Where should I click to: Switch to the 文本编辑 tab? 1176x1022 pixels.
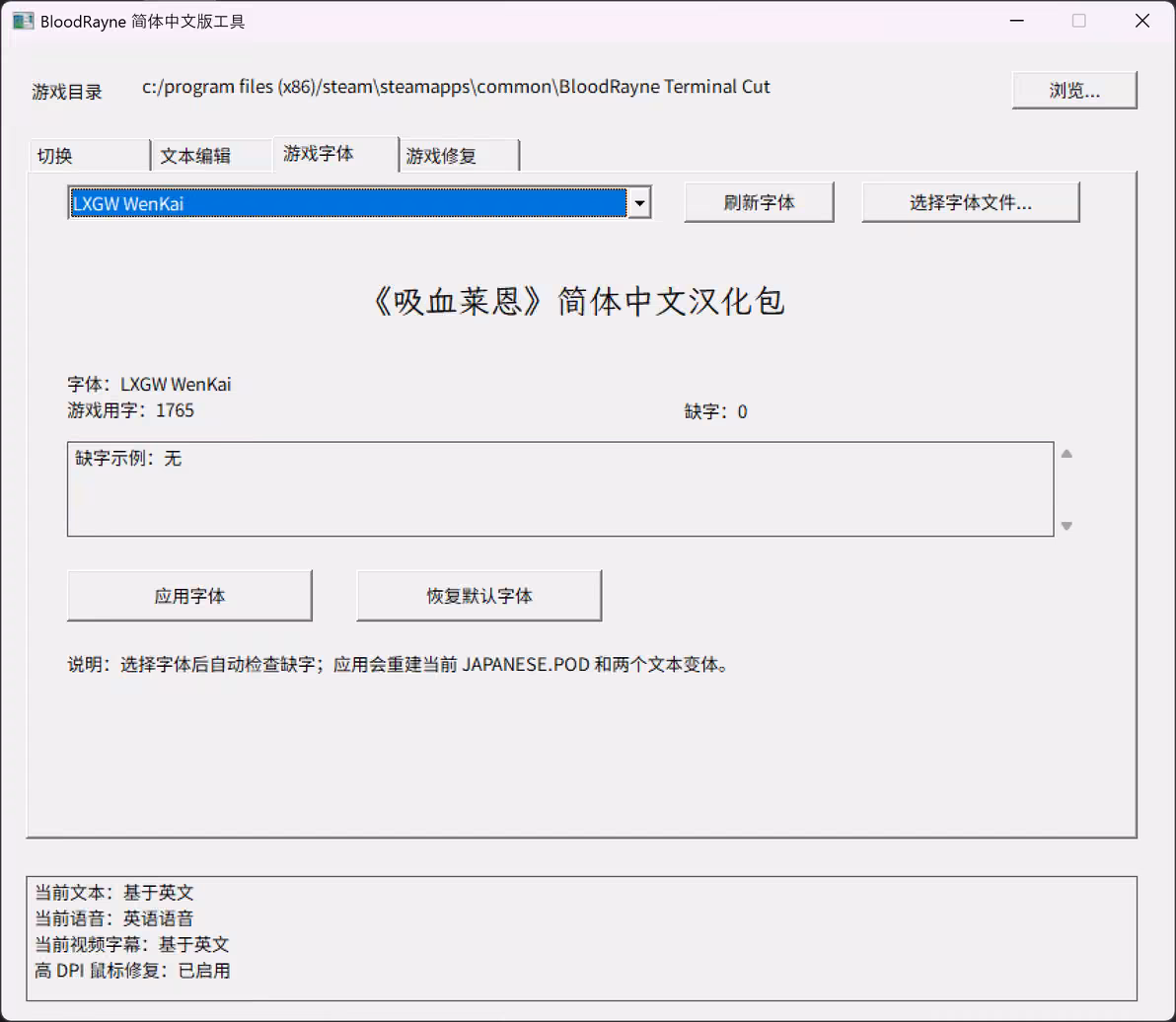(211, 156)
